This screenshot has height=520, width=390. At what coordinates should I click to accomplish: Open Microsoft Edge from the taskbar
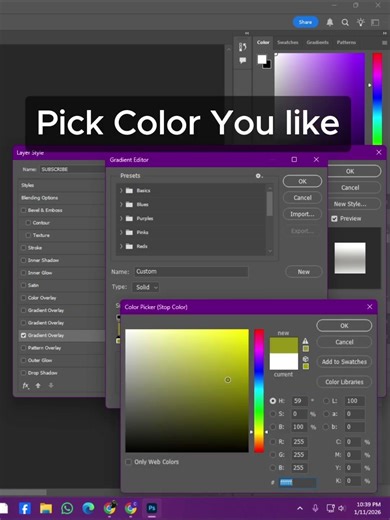pos(88,508)
